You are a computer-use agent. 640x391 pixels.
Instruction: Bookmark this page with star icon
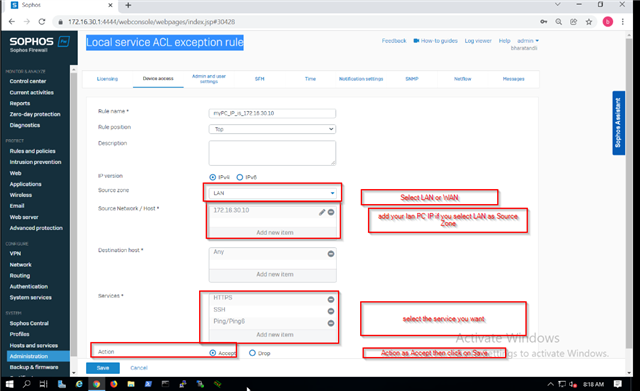(x=589, y=22)
